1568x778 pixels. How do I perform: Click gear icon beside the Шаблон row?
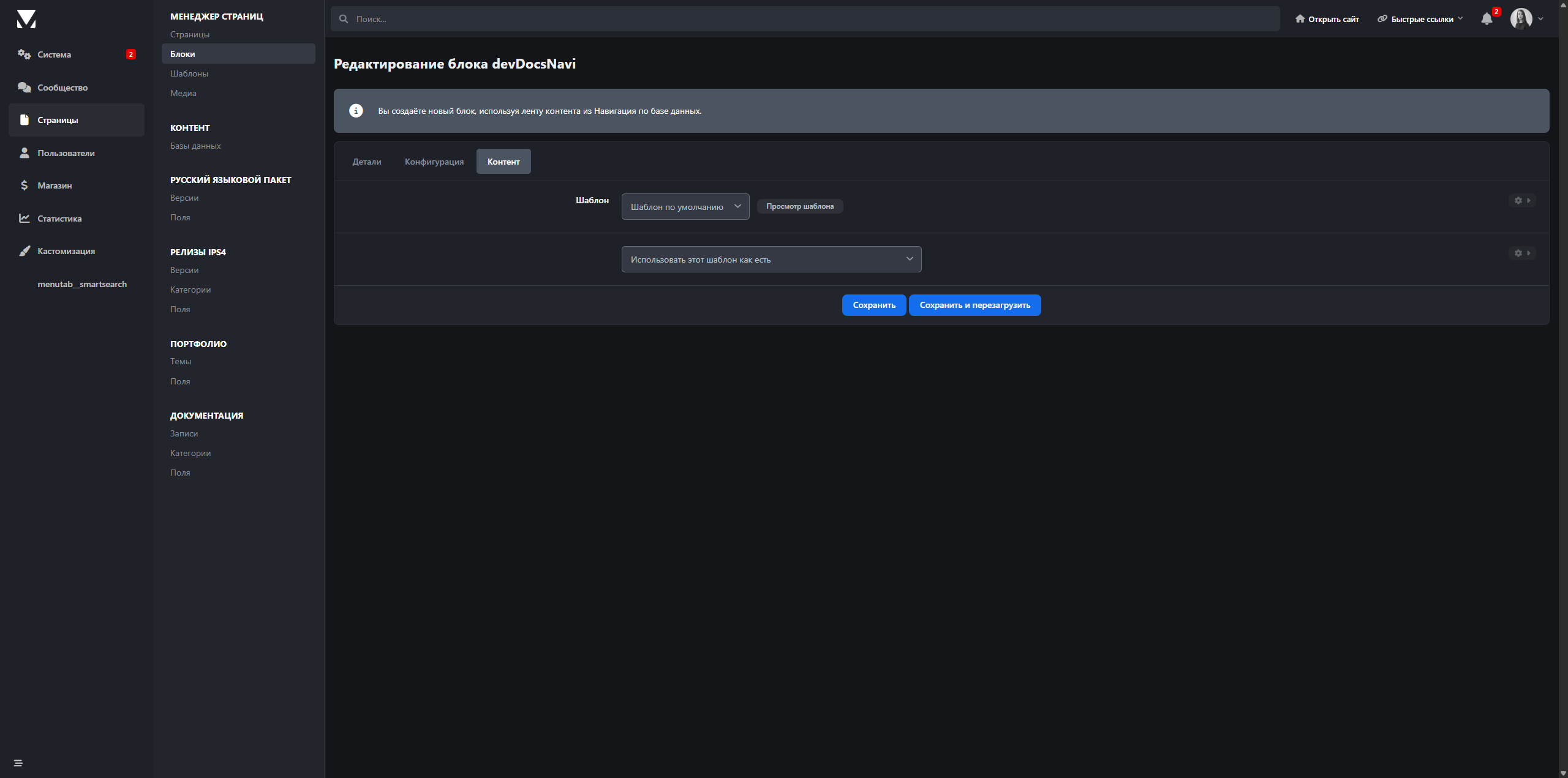tap(1518, 201)
